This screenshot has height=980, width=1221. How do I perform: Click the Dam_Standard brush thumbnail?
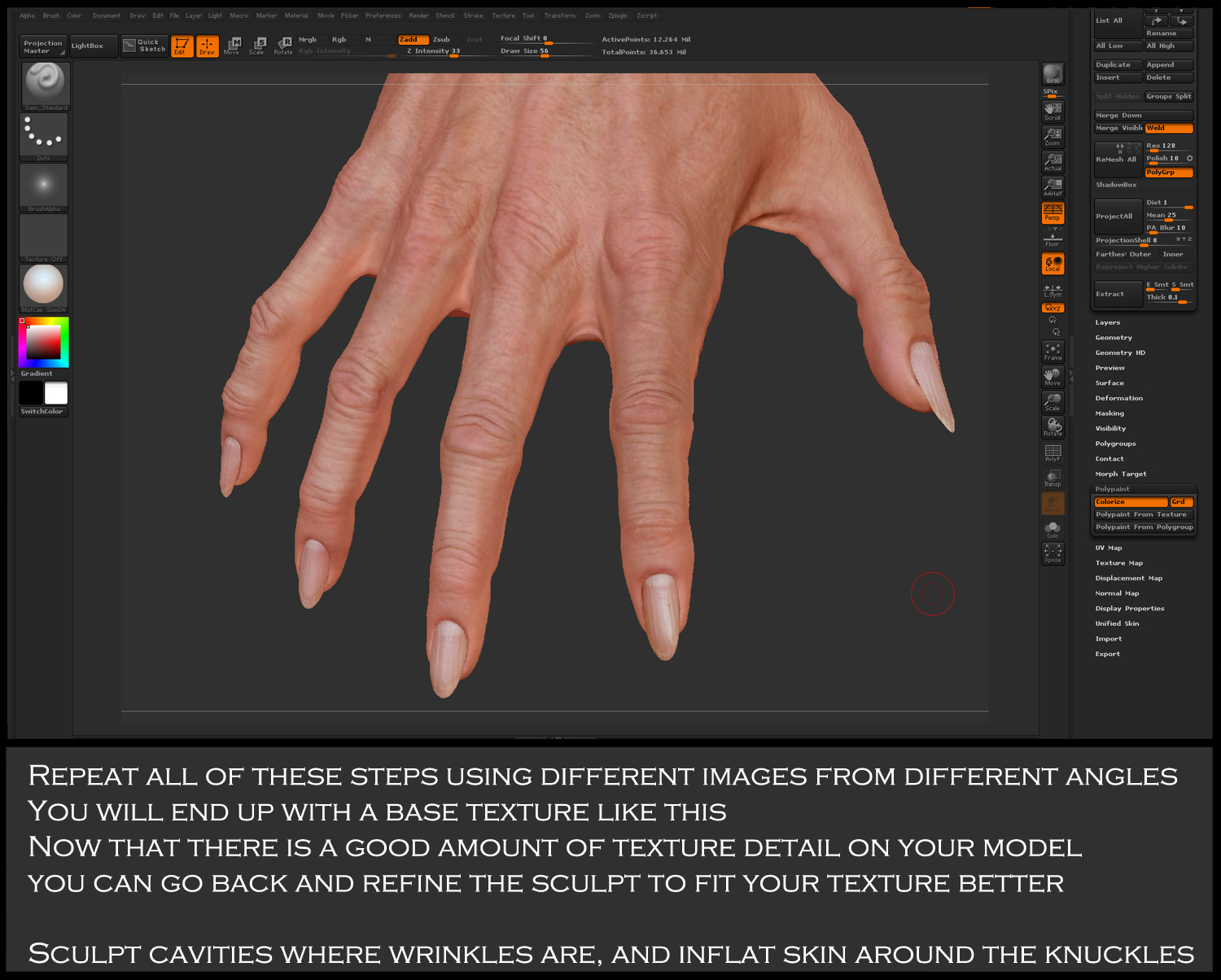45,86
